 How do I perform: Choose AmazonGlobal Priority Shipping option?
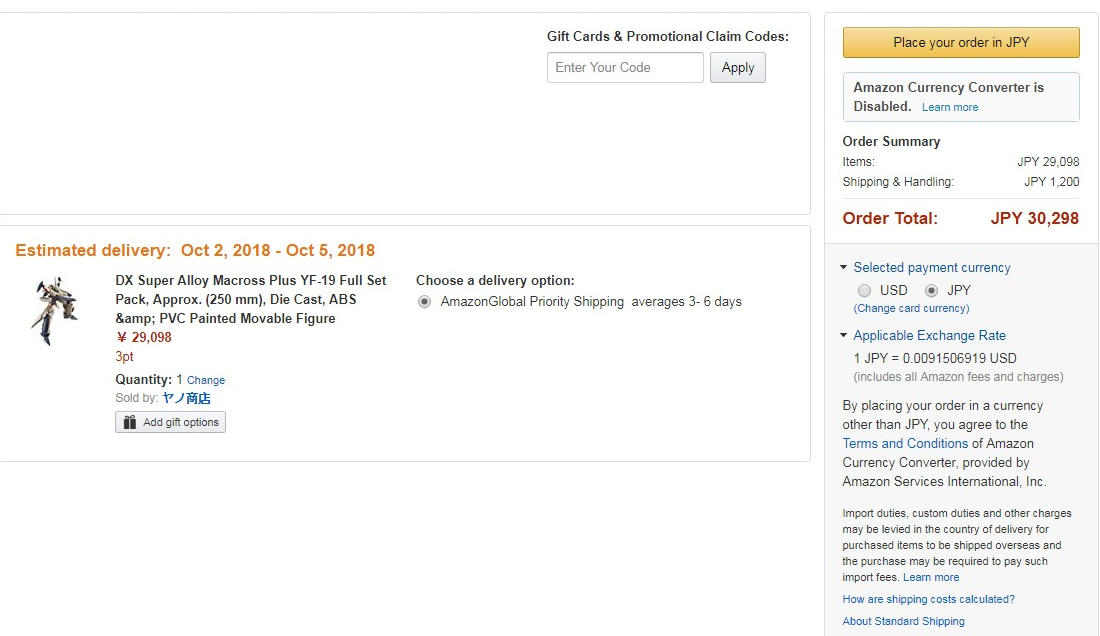[x=424, y=302]
